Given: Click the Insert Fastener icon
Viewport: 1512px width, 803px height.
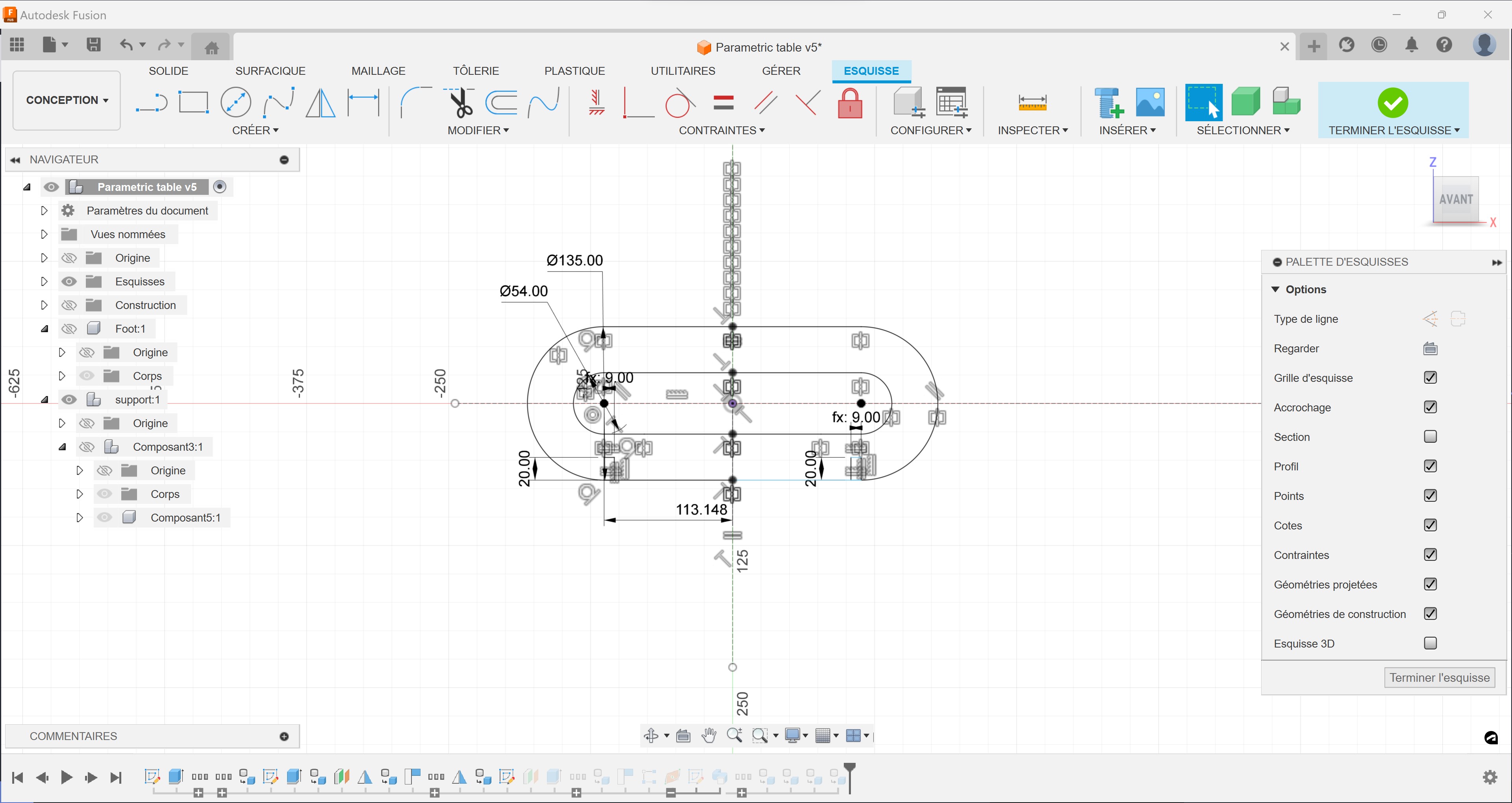Looking at the screenshot, I should [1108, 103].
